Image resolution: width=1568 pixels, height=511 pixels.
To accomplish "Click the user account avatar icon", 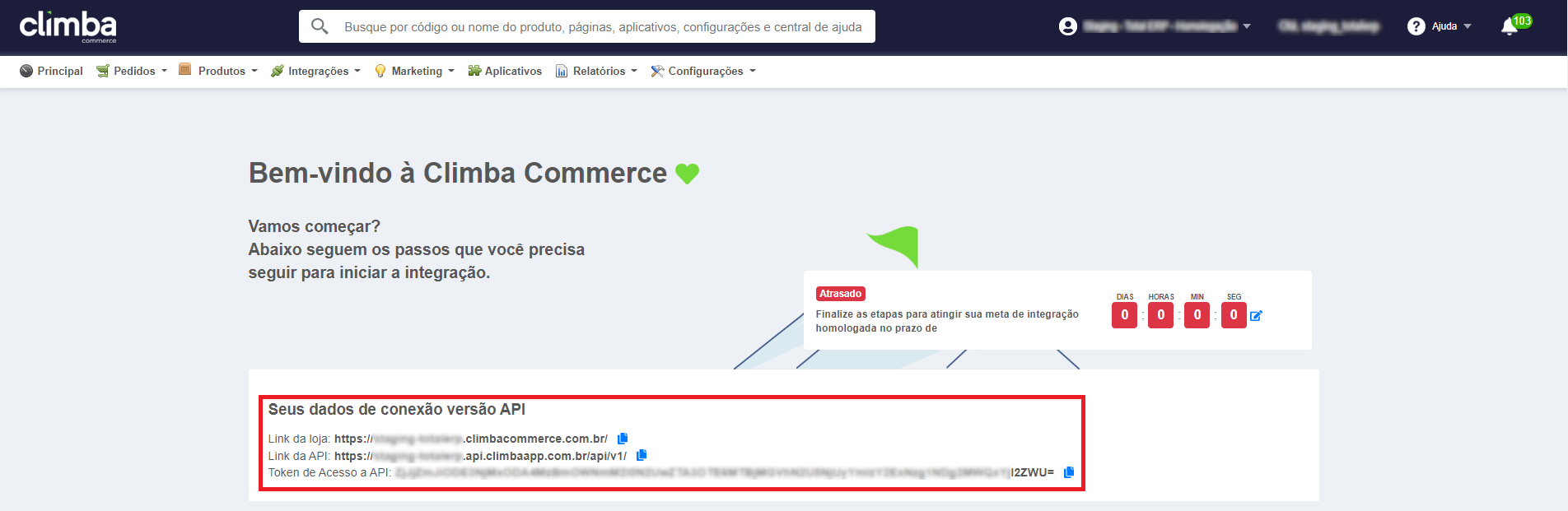I will (1068, 26).
